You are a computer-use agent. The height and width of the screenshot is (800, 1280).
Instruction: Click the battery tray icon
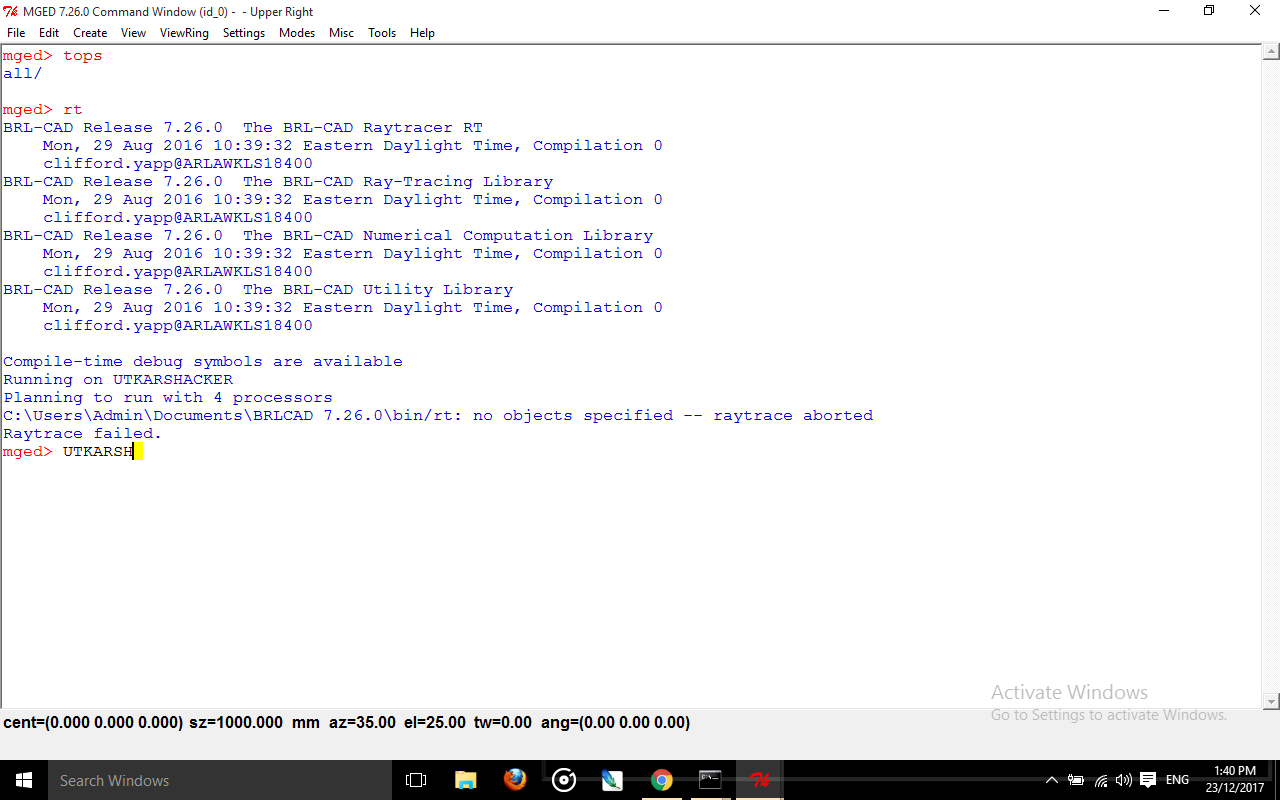click(x=1076, y=780)
